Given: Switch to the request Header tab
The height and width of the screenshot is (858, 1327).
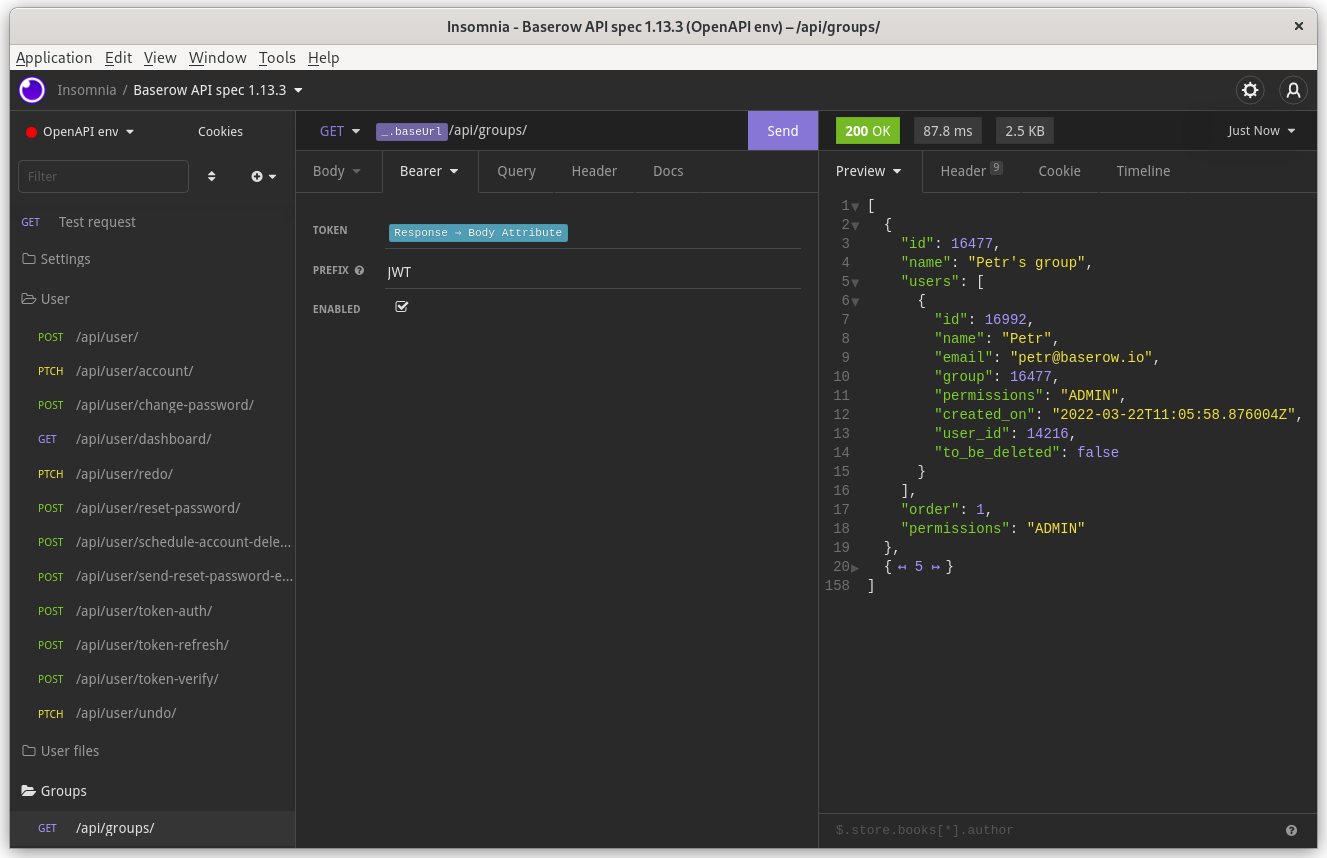Looking at the screenshot, I should pyautogui.click(x=594, y=171).
